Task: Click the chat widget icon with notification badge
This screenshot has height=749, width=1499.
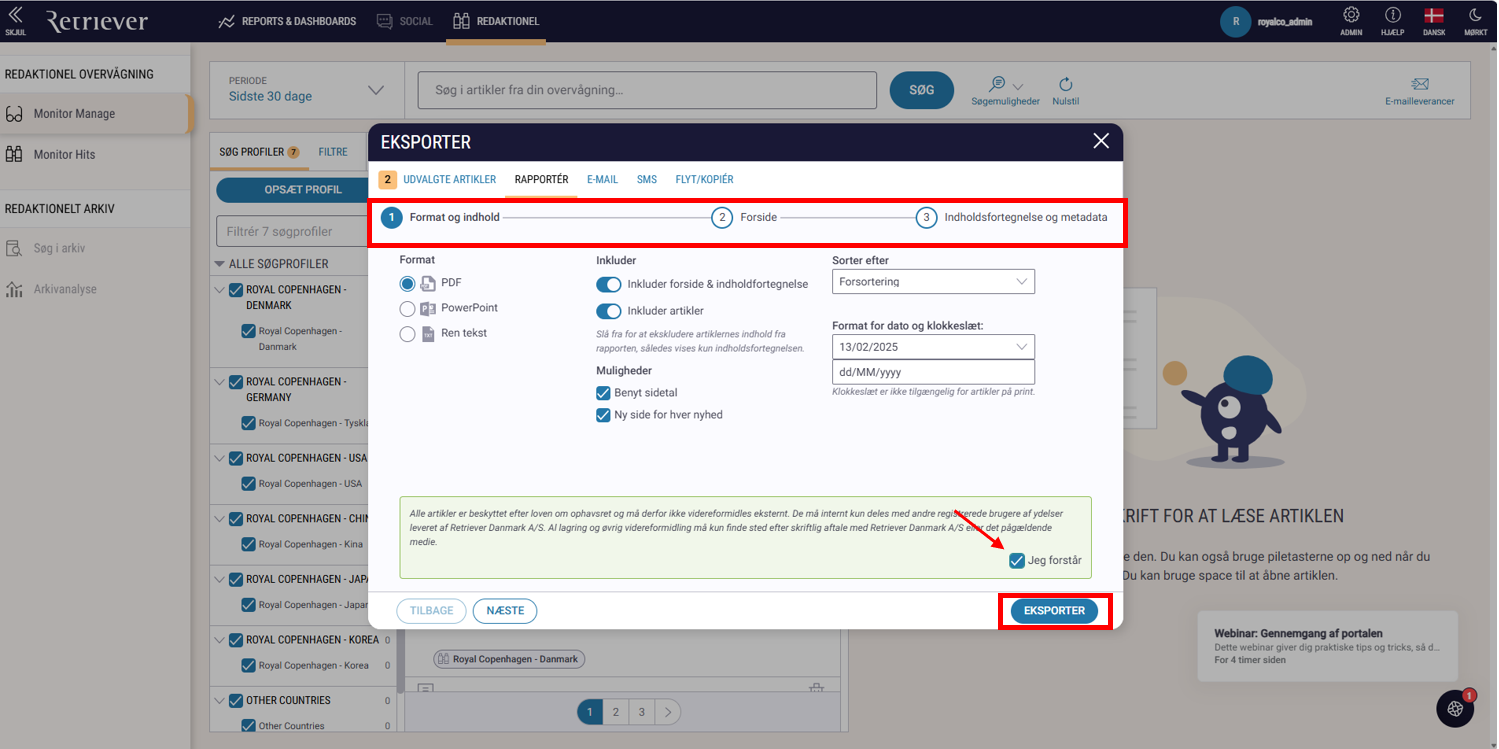Action: pos(1455,708)
